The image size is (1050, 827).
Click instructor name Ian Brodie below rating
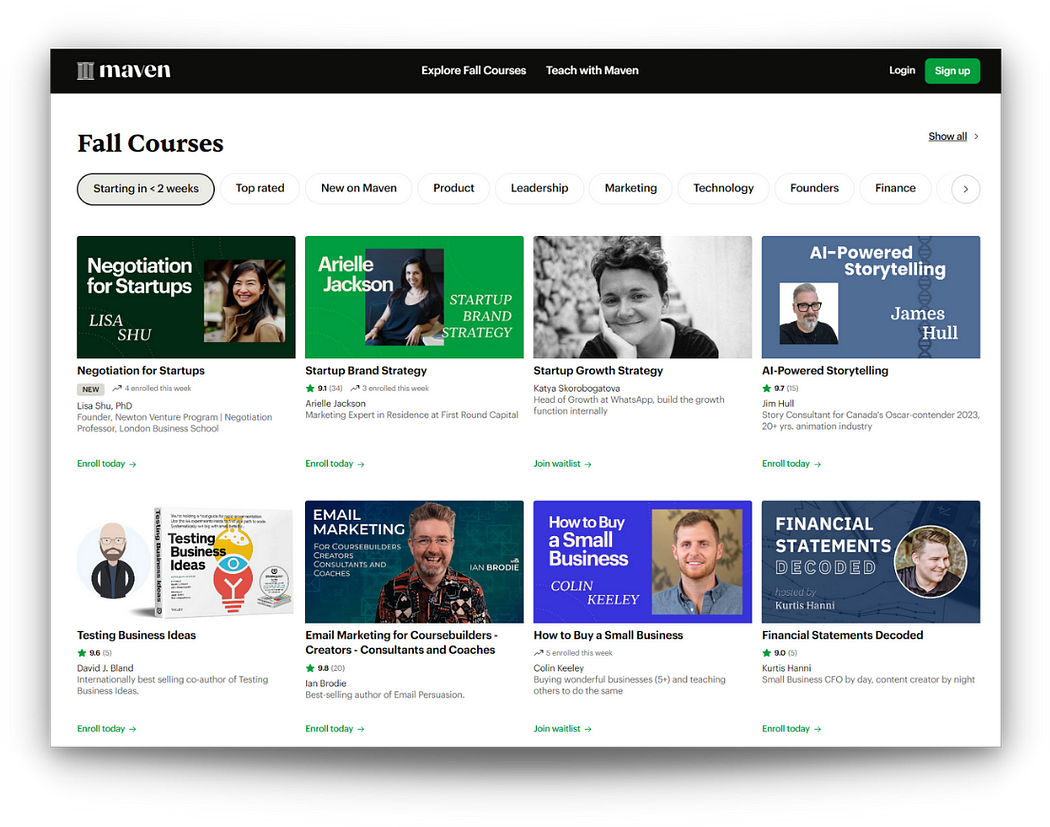point(325,684)
